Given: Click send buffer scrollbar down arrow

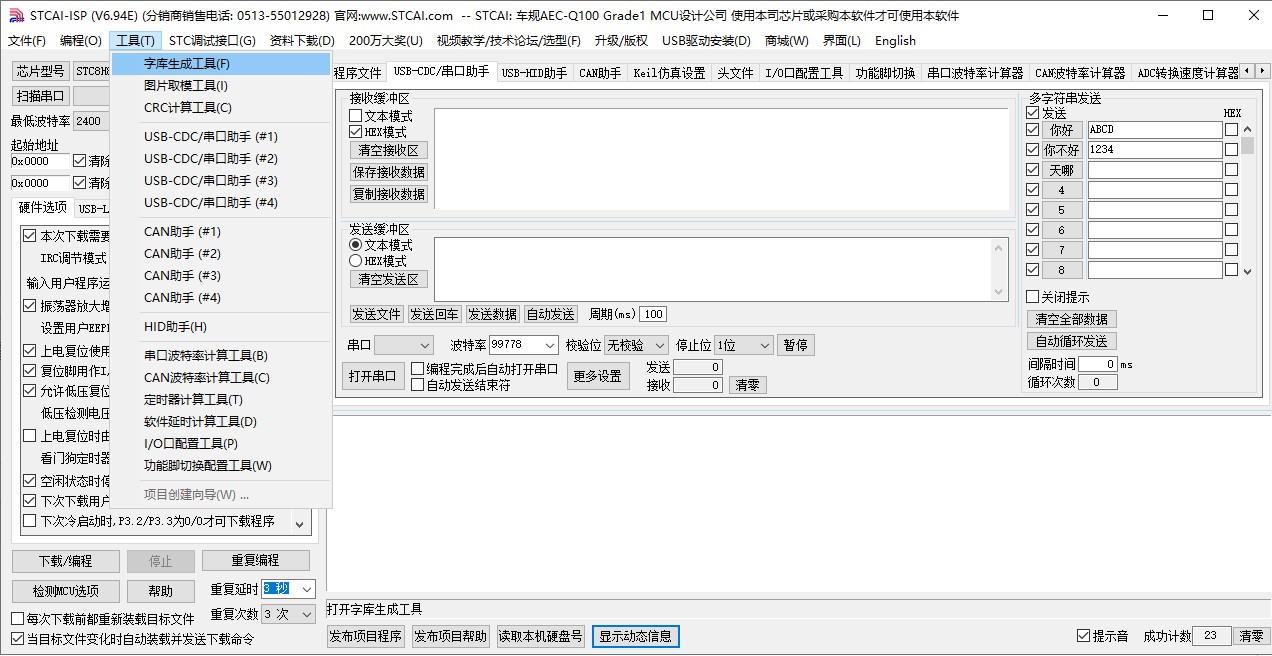Looking at the screenshot, I should pyautogui.click(x=997, y=292).
